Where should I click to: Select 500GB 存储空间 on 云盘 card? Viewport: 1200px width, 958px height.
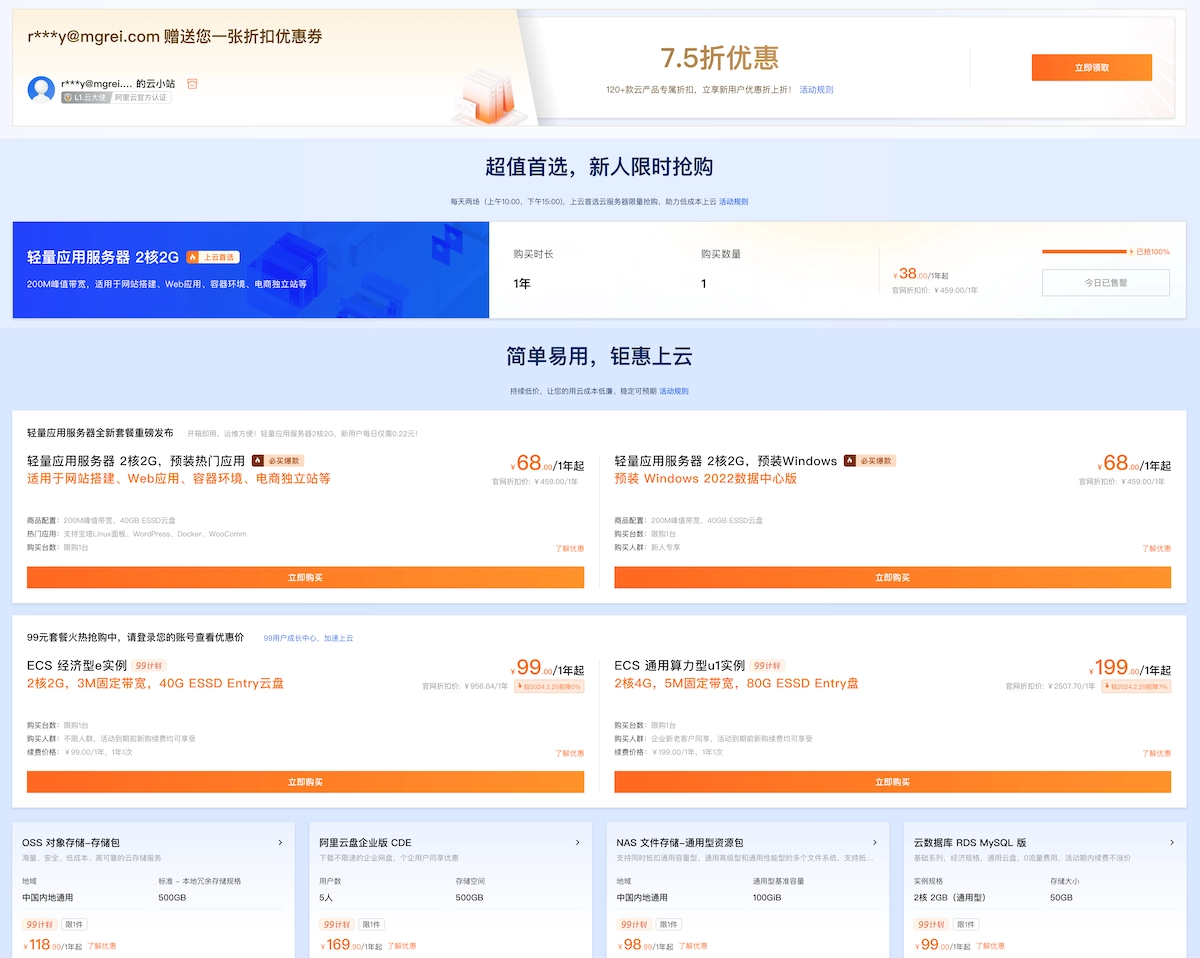pos(469,898)
